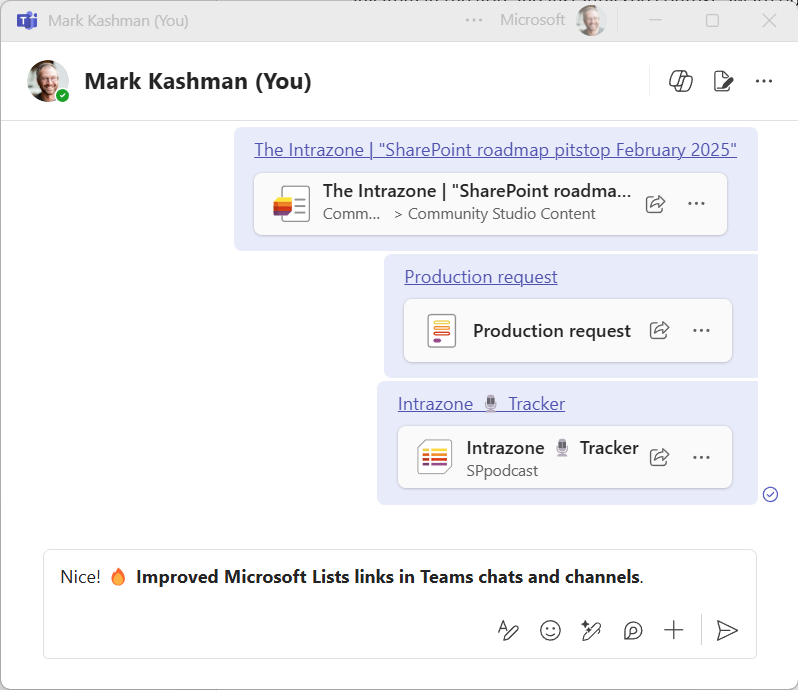Click the Intrazone SharePoint roadmap list card
The width and height of the screenshot is (798, 690).
click(x=490, y=204)
